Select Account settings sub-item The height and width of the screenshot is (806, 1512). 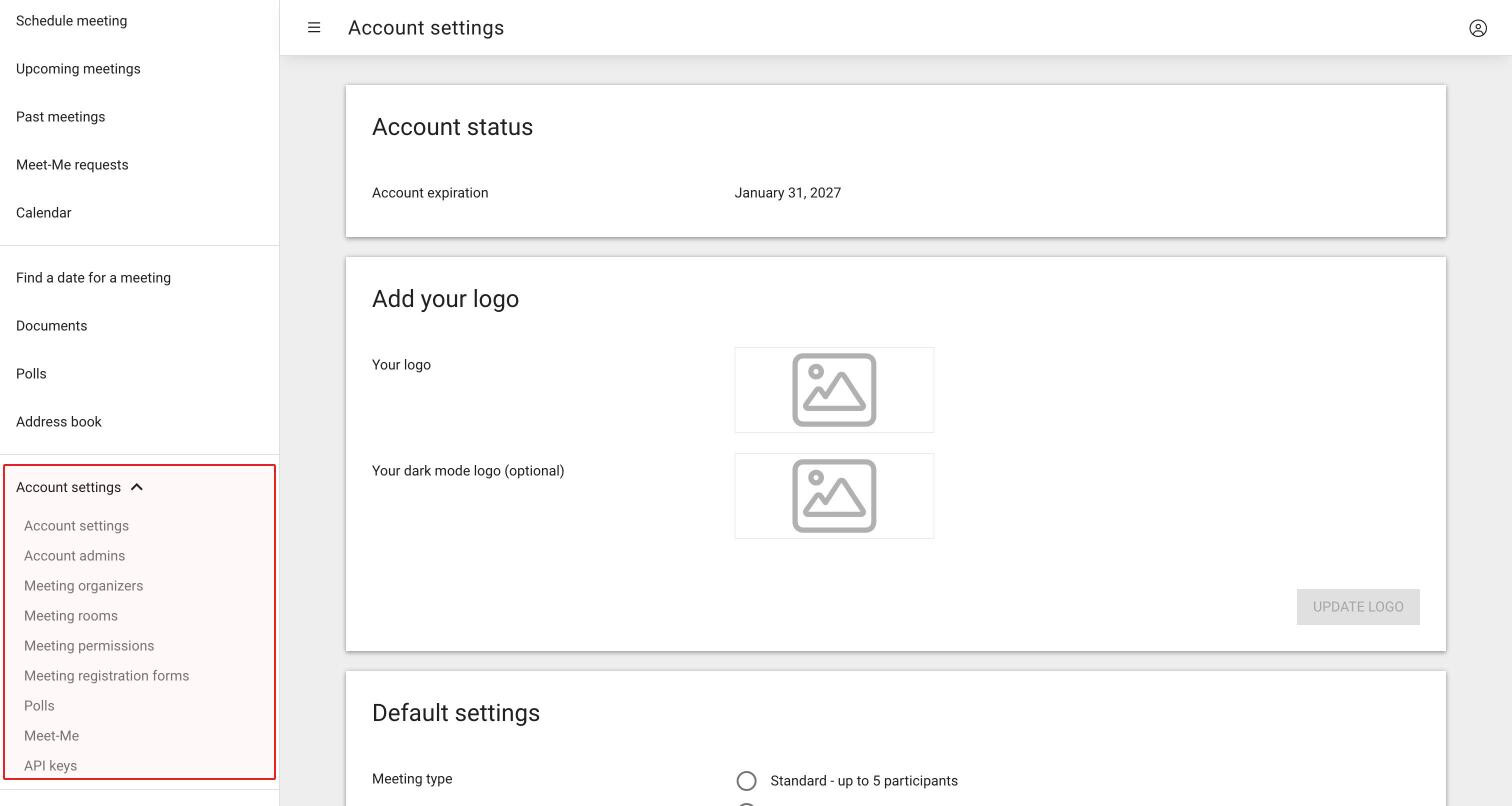tap(76, 526)
